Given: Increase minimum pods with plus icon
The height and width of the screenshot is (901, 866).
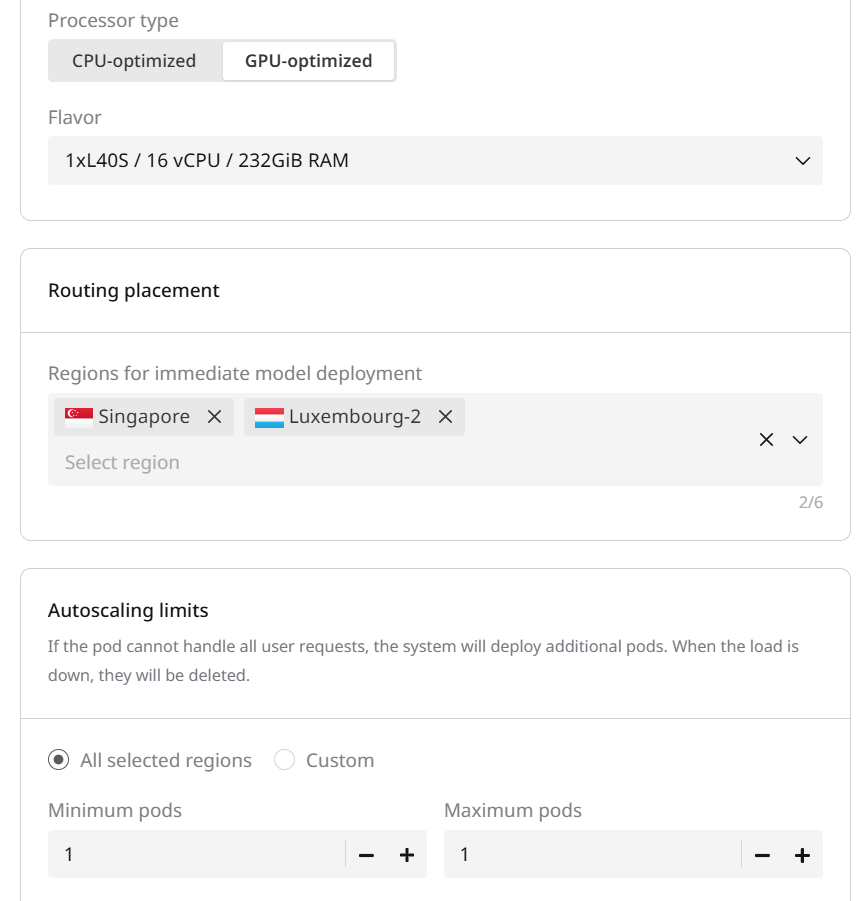Looking at the screenshot, I should coord(407,855).
